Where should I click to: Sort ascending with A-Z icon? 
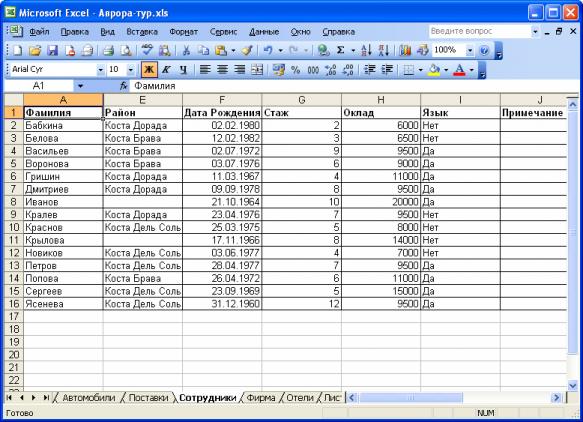tap(366, 50)
